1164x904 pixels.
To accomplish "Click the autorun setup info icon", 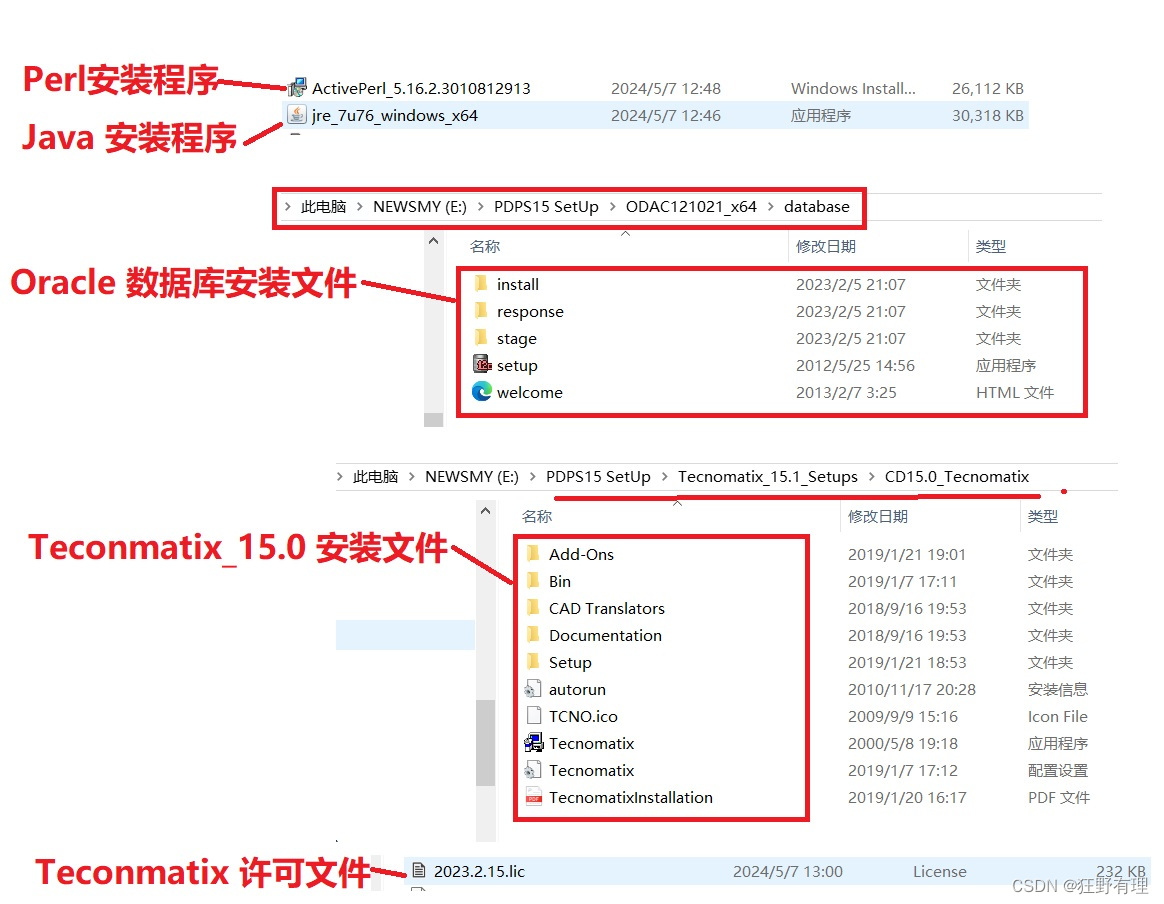I will tap(533, 689).
